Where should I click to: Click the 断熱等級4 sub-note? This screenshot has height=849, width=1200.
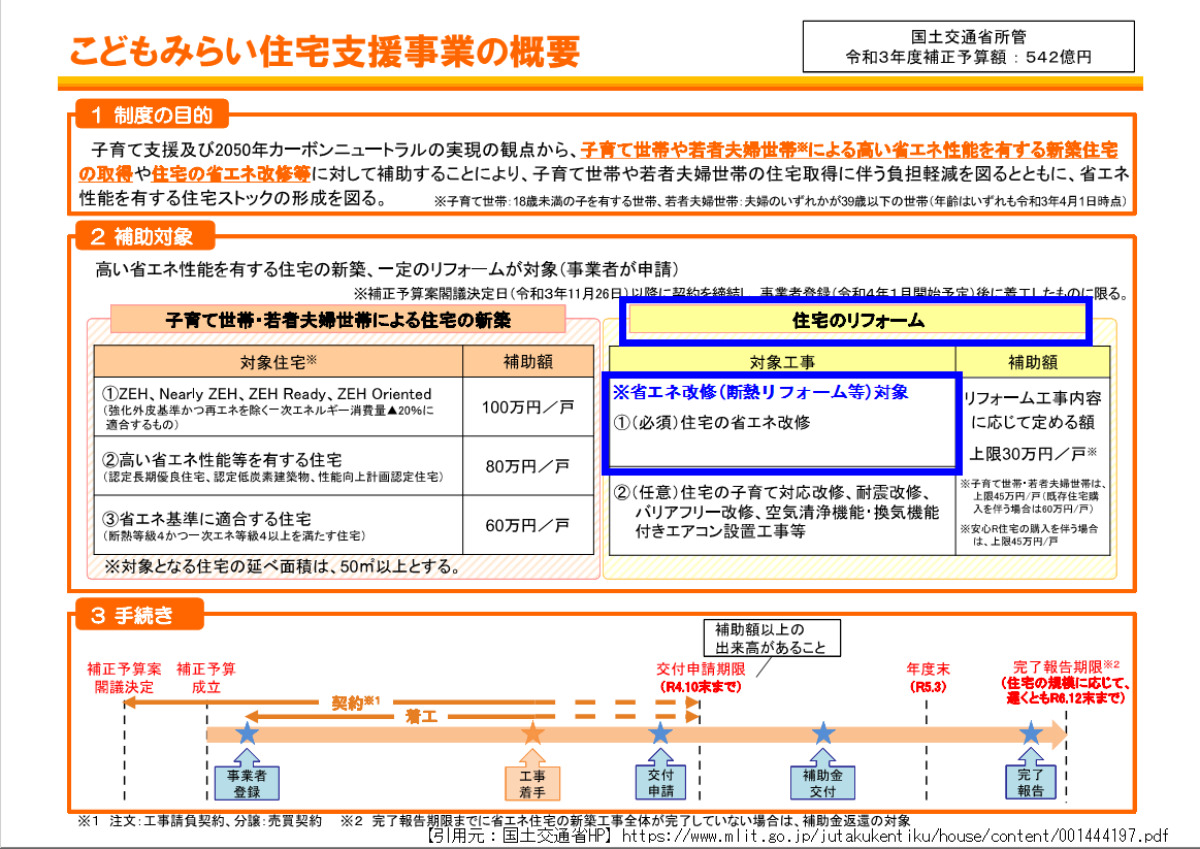[x=234, y=536]
